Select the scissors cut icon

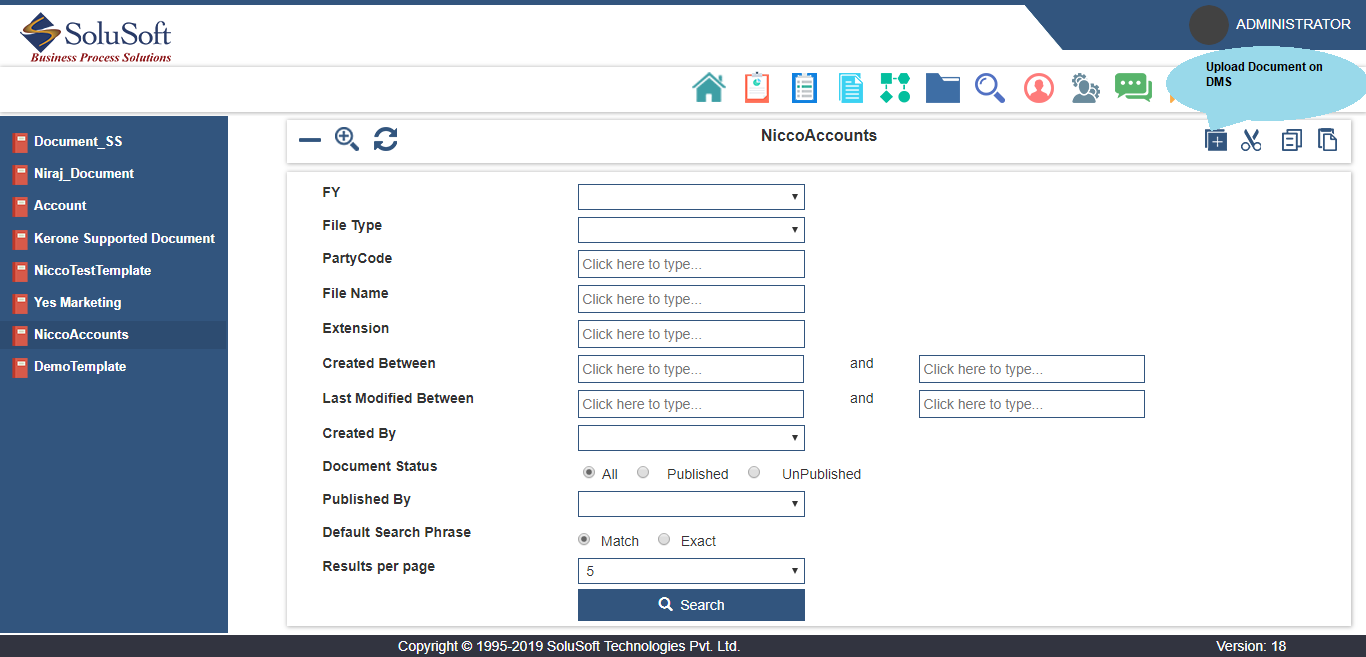click(1251, 140)
